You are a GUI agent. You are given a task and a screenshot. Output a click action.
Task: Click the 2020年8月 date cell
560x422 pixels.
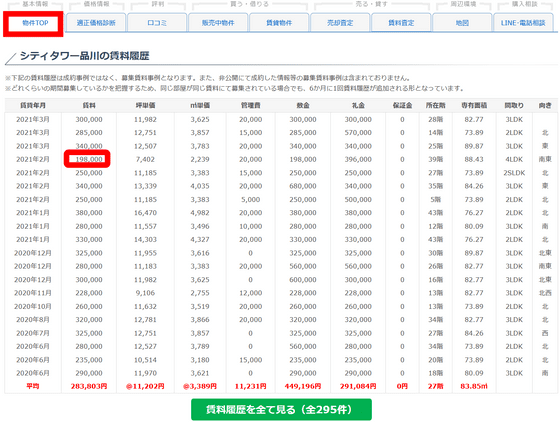point(32,320)
